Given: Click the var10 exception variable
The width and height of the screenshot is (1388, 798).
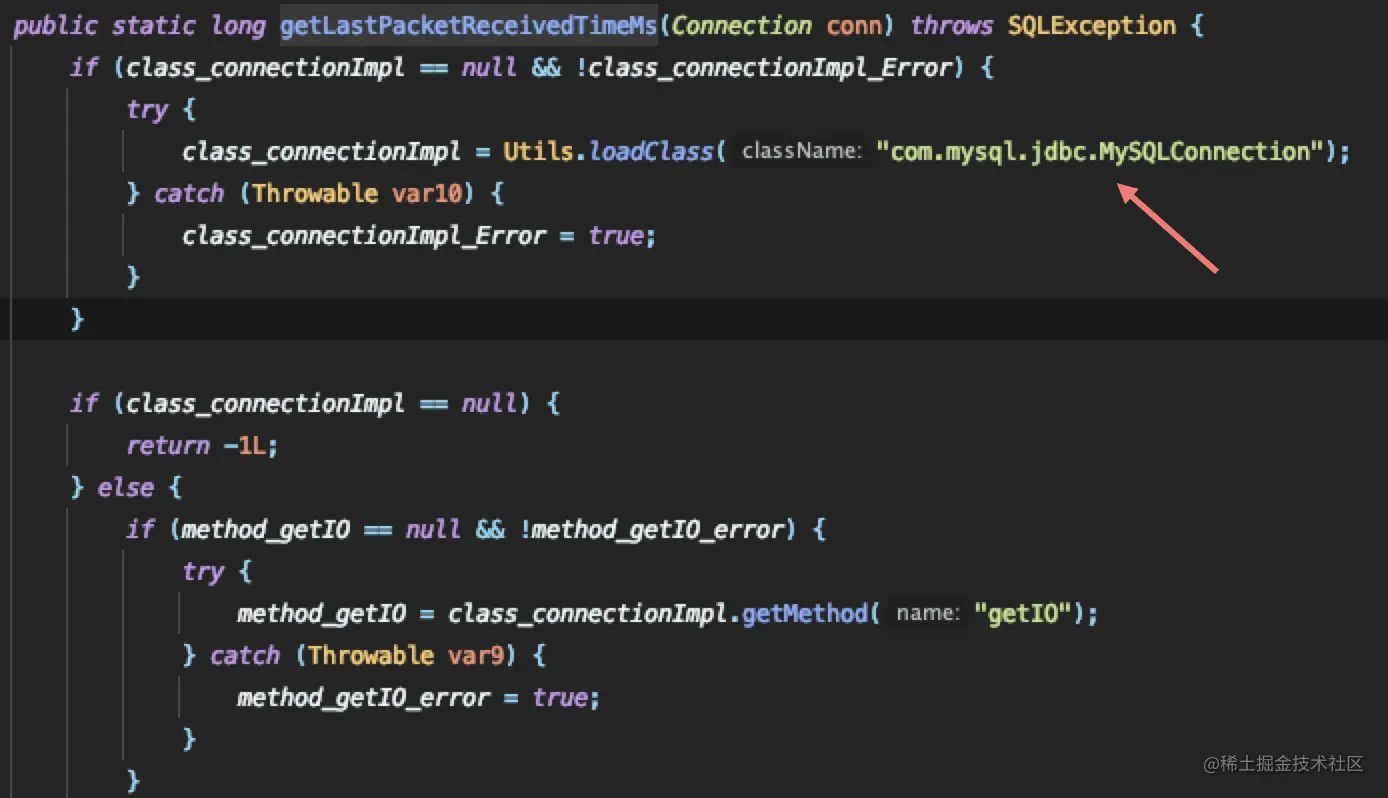Looking at the screenshot, I should 428,193.
